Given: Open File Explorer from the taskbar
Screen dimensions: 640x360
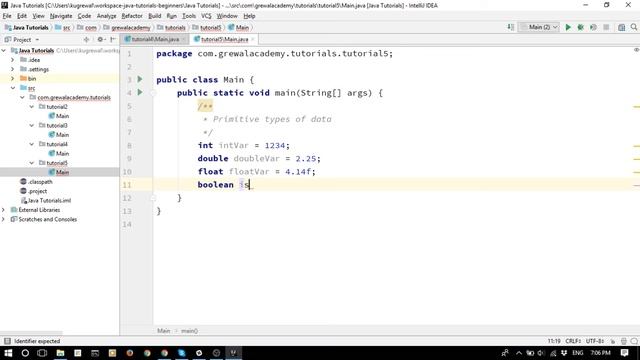Looking at the screenshot, I should [x=60, y=353].
